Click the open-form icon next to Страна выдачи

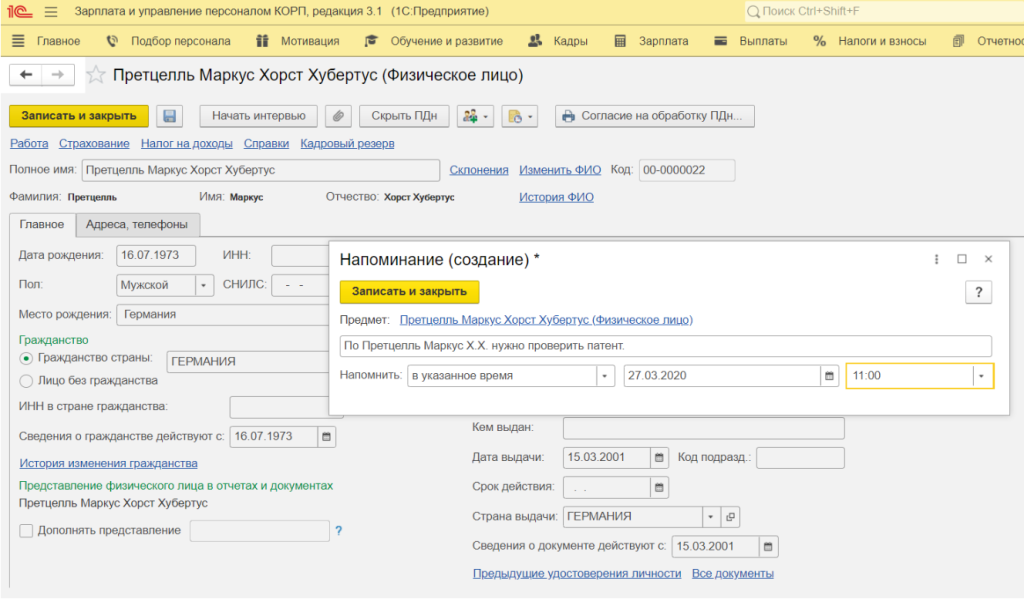click(731, 517)
